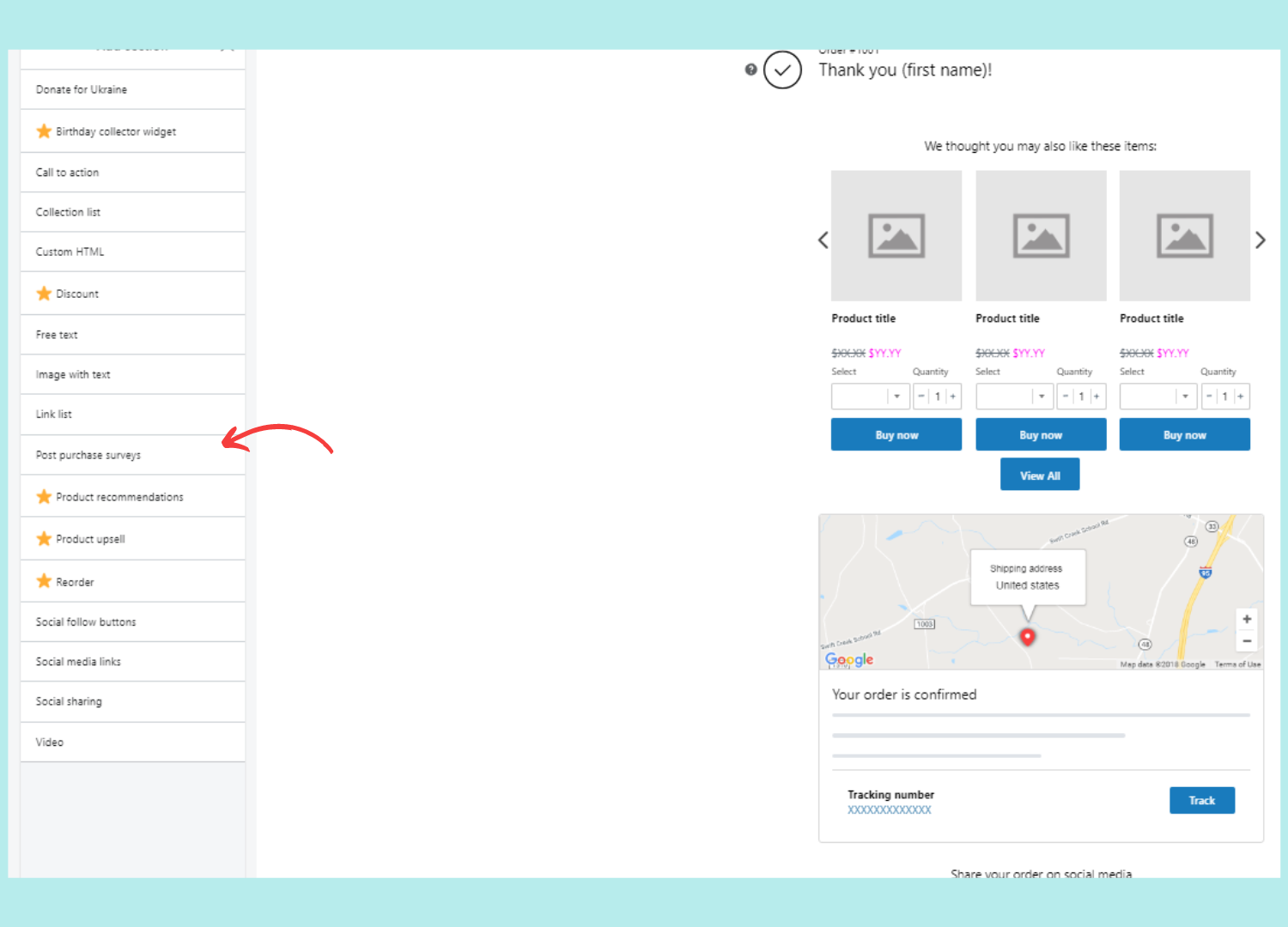Show next products with the right carousel arrow
Image resolution: width=1288 pixels, height=927 pixels.
(1260, 240)
